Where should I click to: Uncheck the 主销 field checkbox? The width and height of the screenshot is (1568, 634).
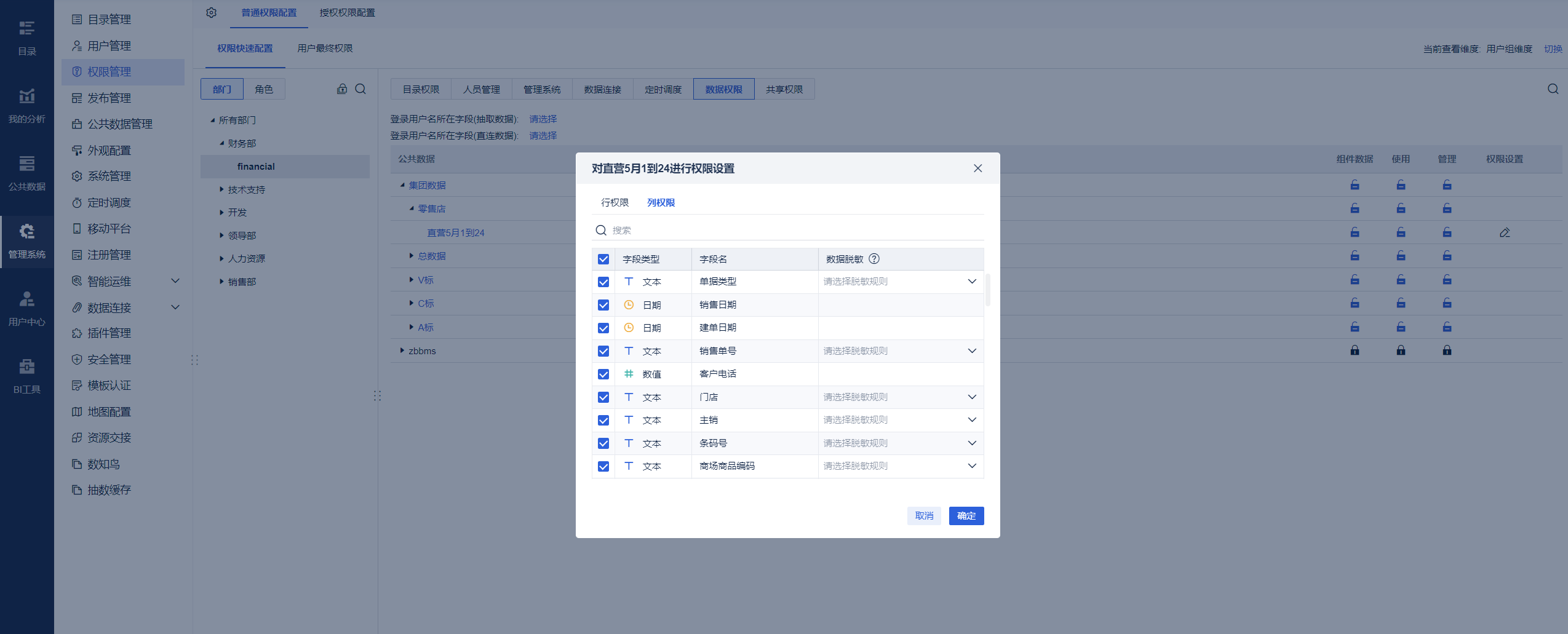tap(603, 420)
